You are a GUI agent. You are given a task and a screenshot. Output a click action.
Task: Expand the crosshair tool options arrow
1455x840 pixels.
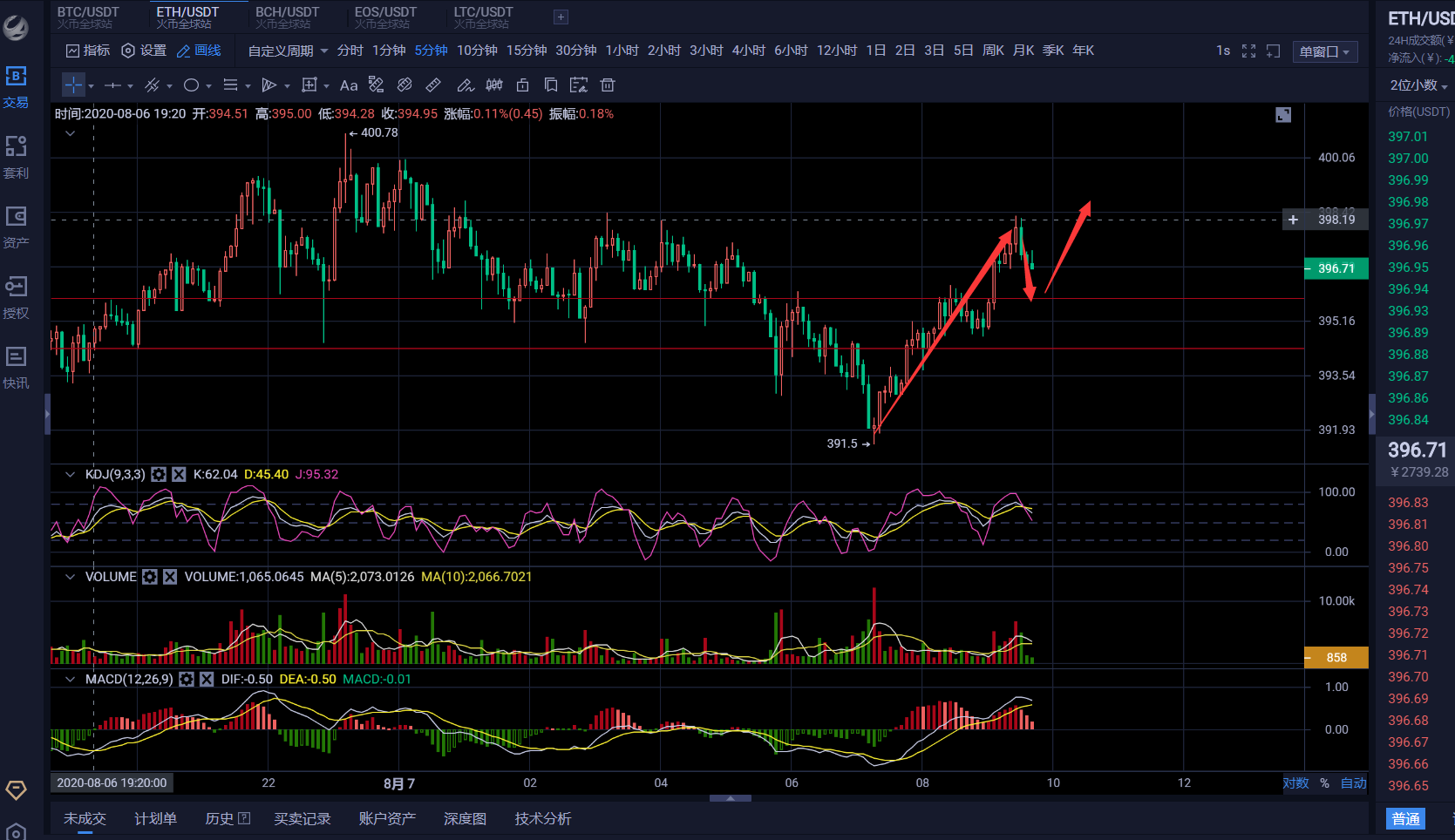point(91,86)
